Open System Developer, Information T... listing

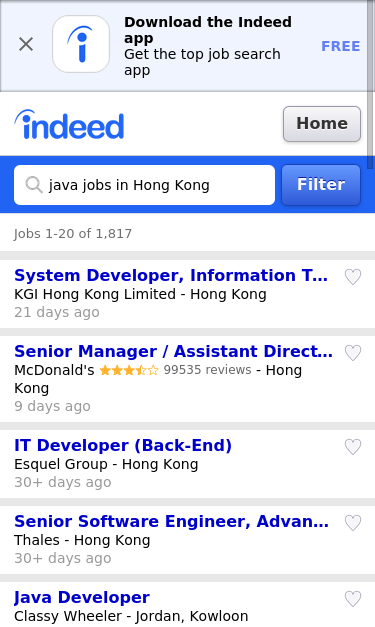[x=171, y=276]
